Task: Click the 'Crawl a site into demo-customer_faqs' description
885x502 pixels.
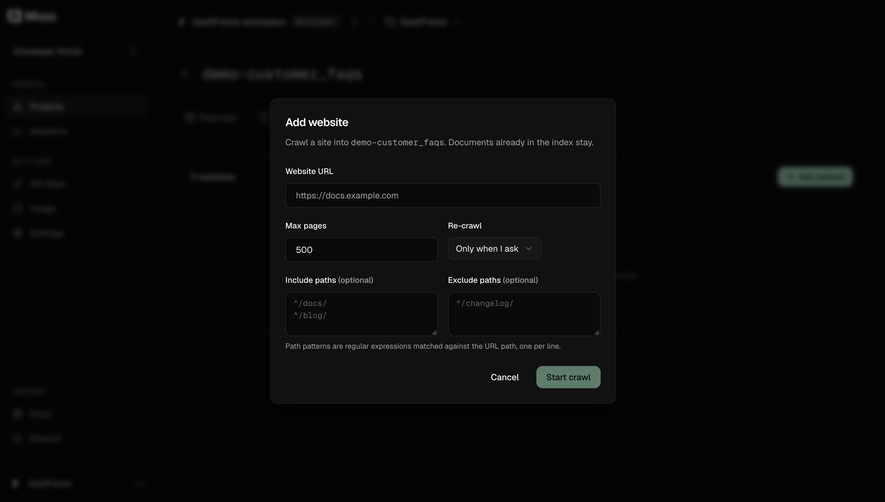Action: coord(439,142)
